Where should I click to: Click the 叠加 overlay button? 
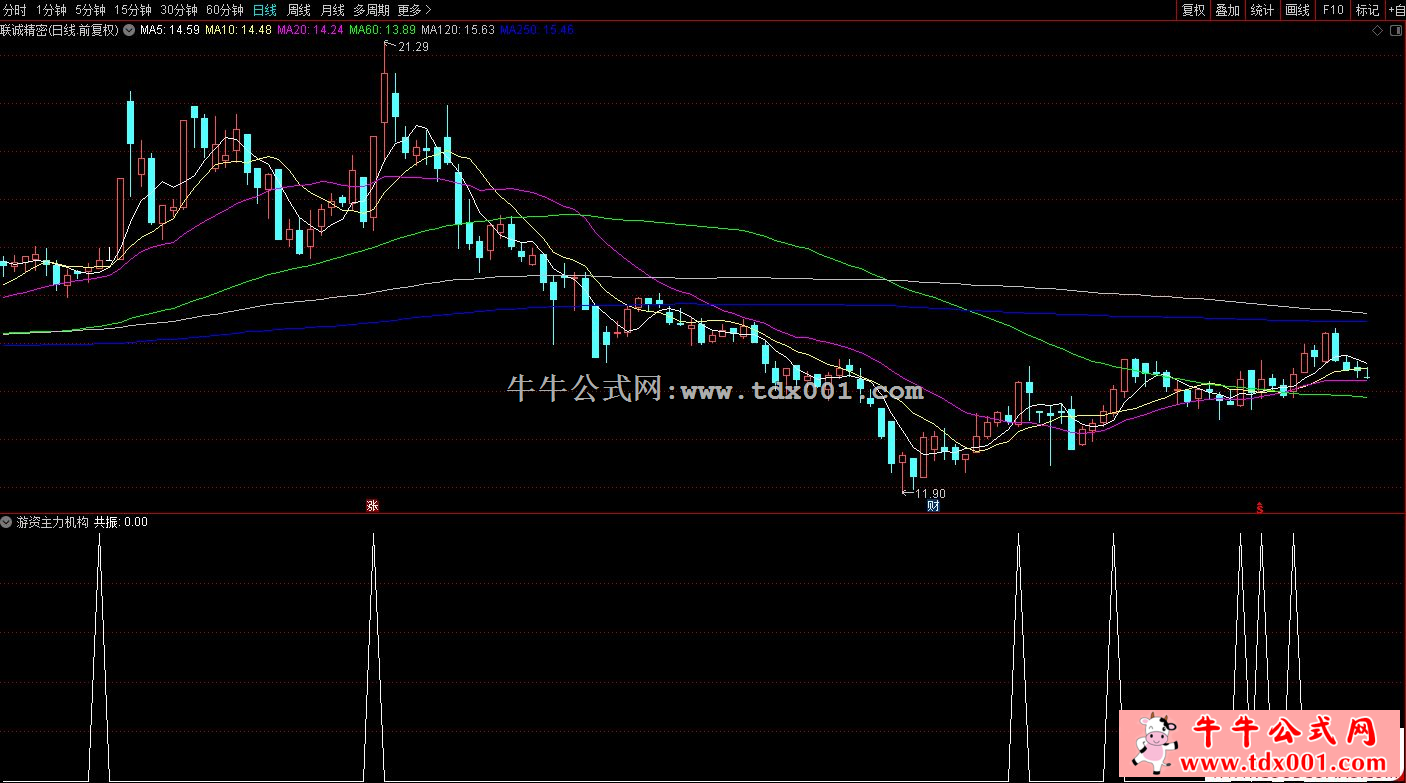(1227, 10)
